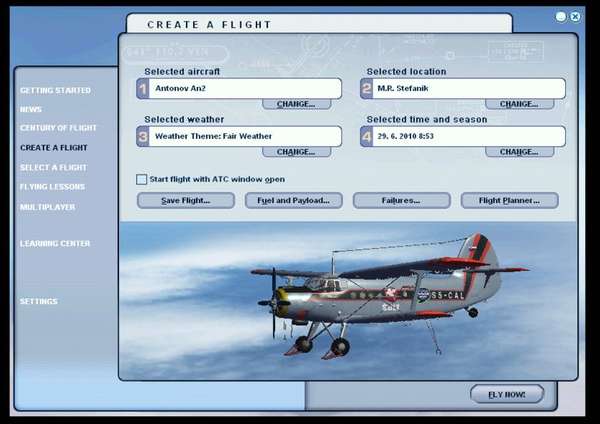Open the Multiplayer section
The width and height of the screenshot is (600, 424).
pos(47,207)
